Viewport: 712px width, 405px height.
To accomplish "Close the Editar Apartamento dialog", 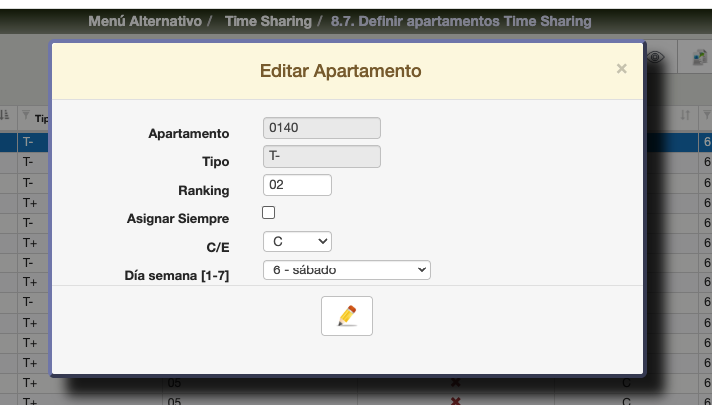I will click(621, 69).
